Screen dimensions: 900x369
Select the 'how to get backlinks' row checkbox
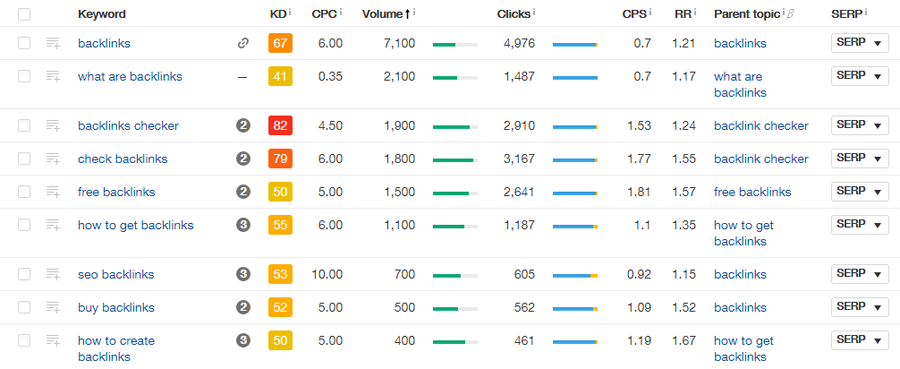[24, 225]
